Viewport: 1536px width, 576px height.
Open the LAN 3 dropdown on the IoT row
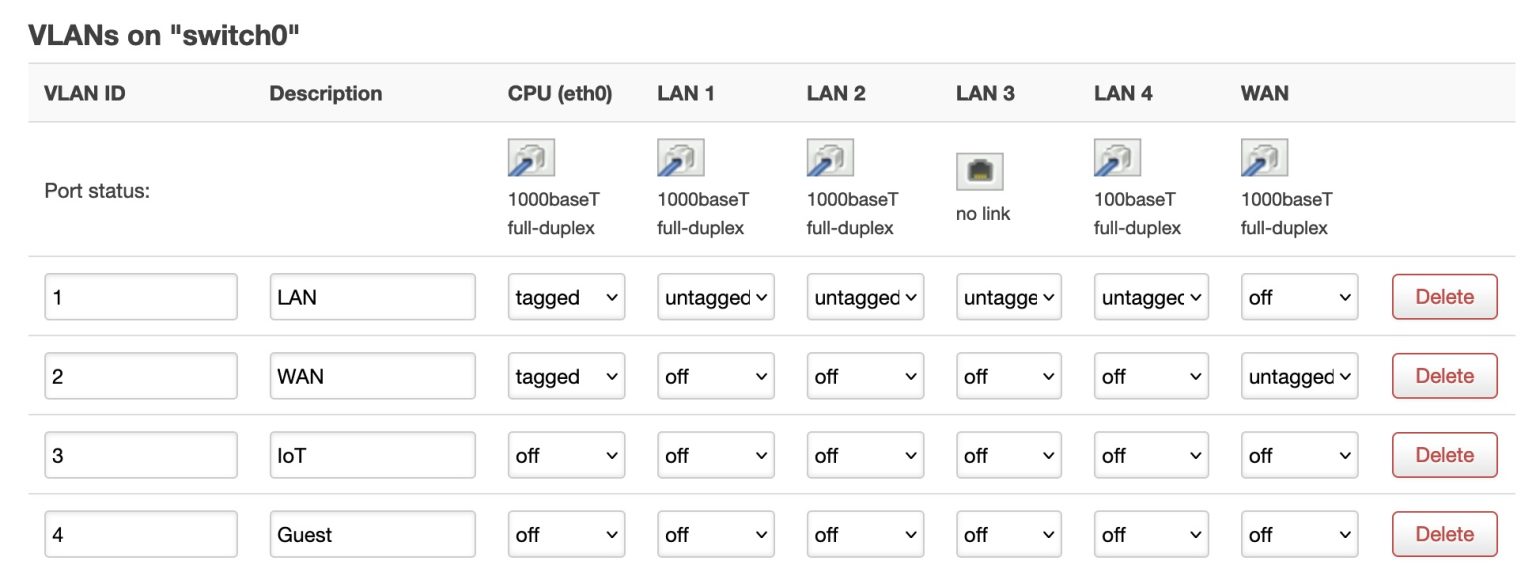click(x=1008, y=455)
